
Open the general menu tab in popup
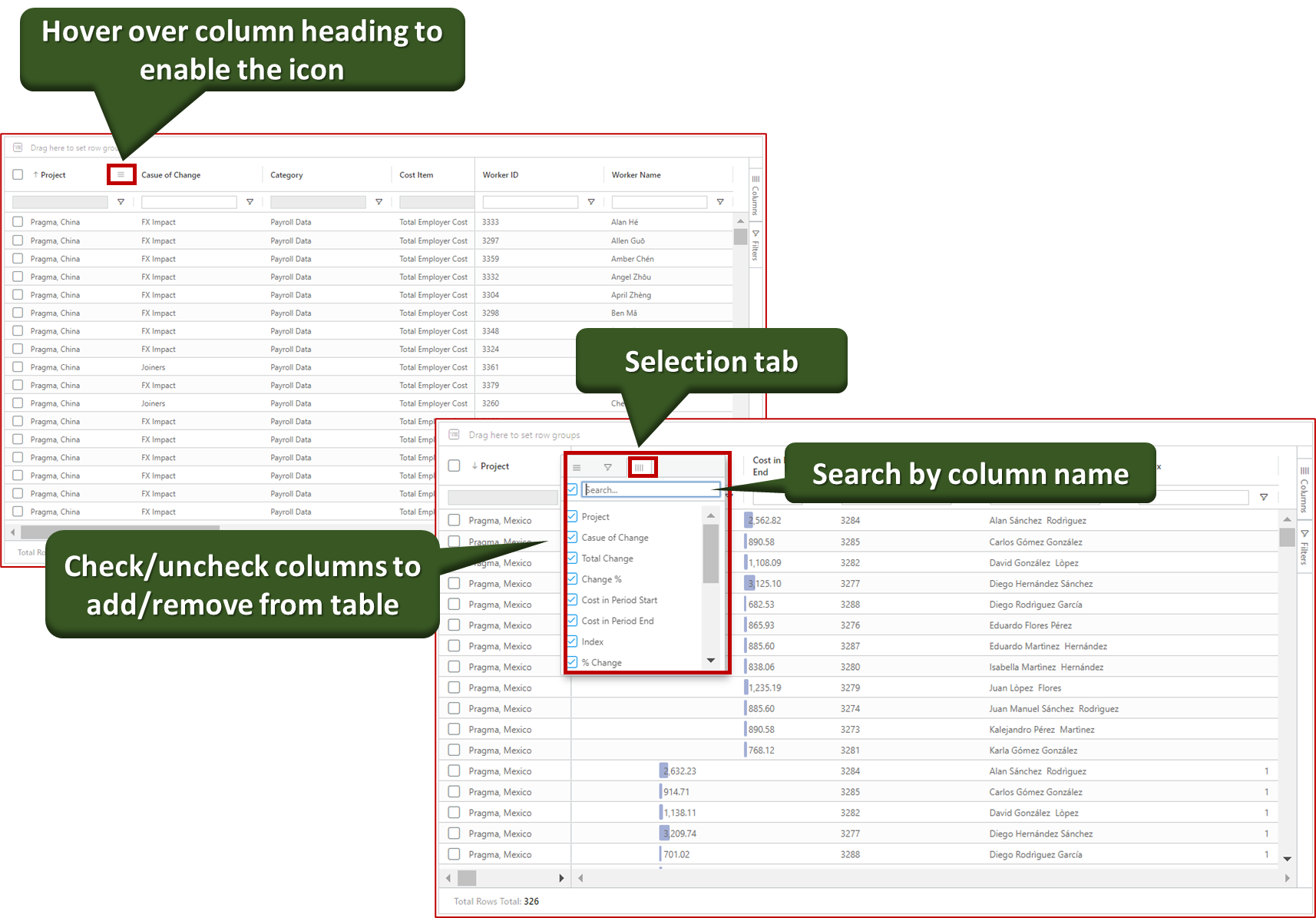tap(577, 467)
